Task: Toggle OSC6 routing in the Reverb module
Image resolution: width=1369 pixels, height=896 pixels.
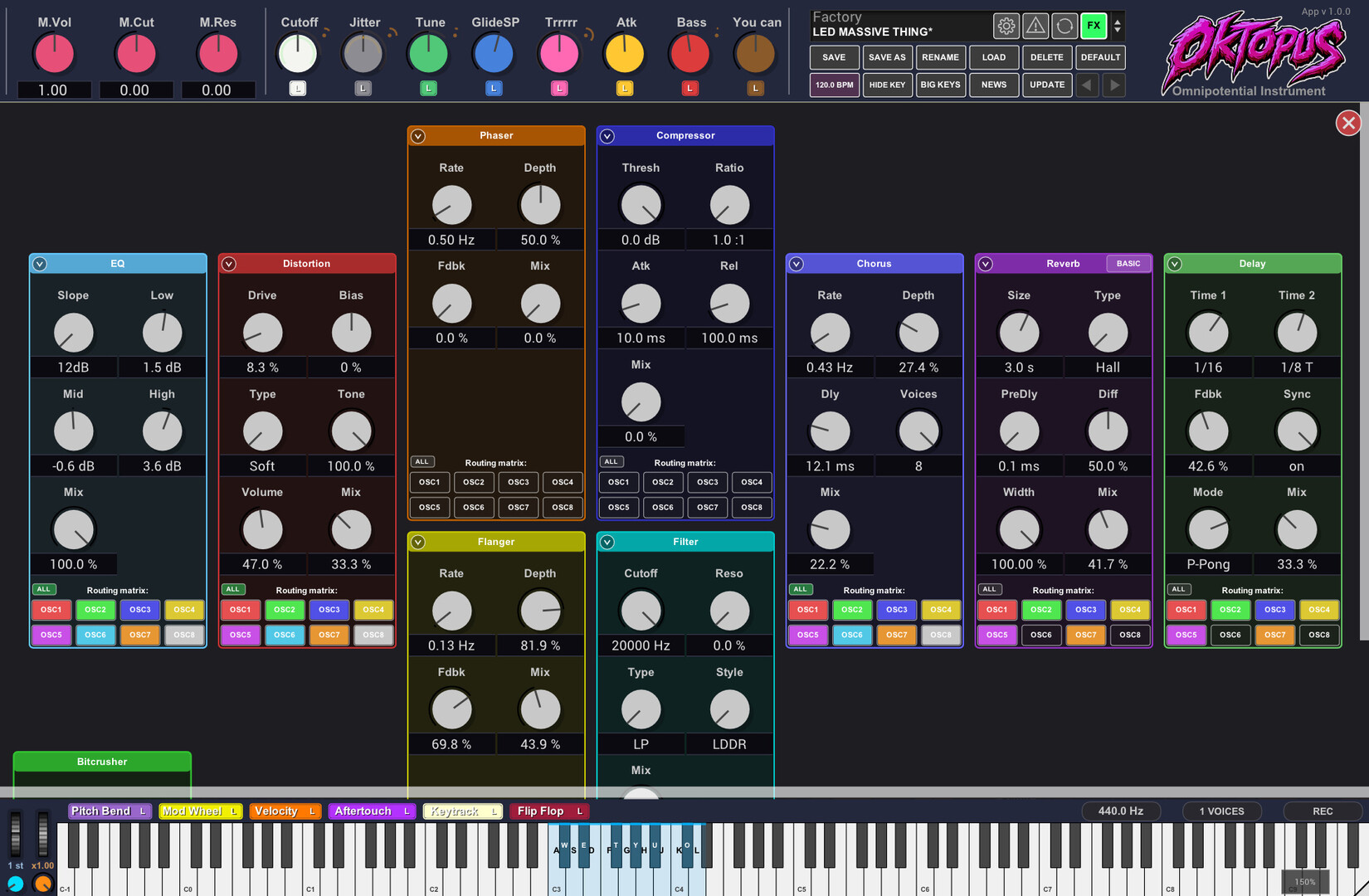Action: tap(1041, 635)
